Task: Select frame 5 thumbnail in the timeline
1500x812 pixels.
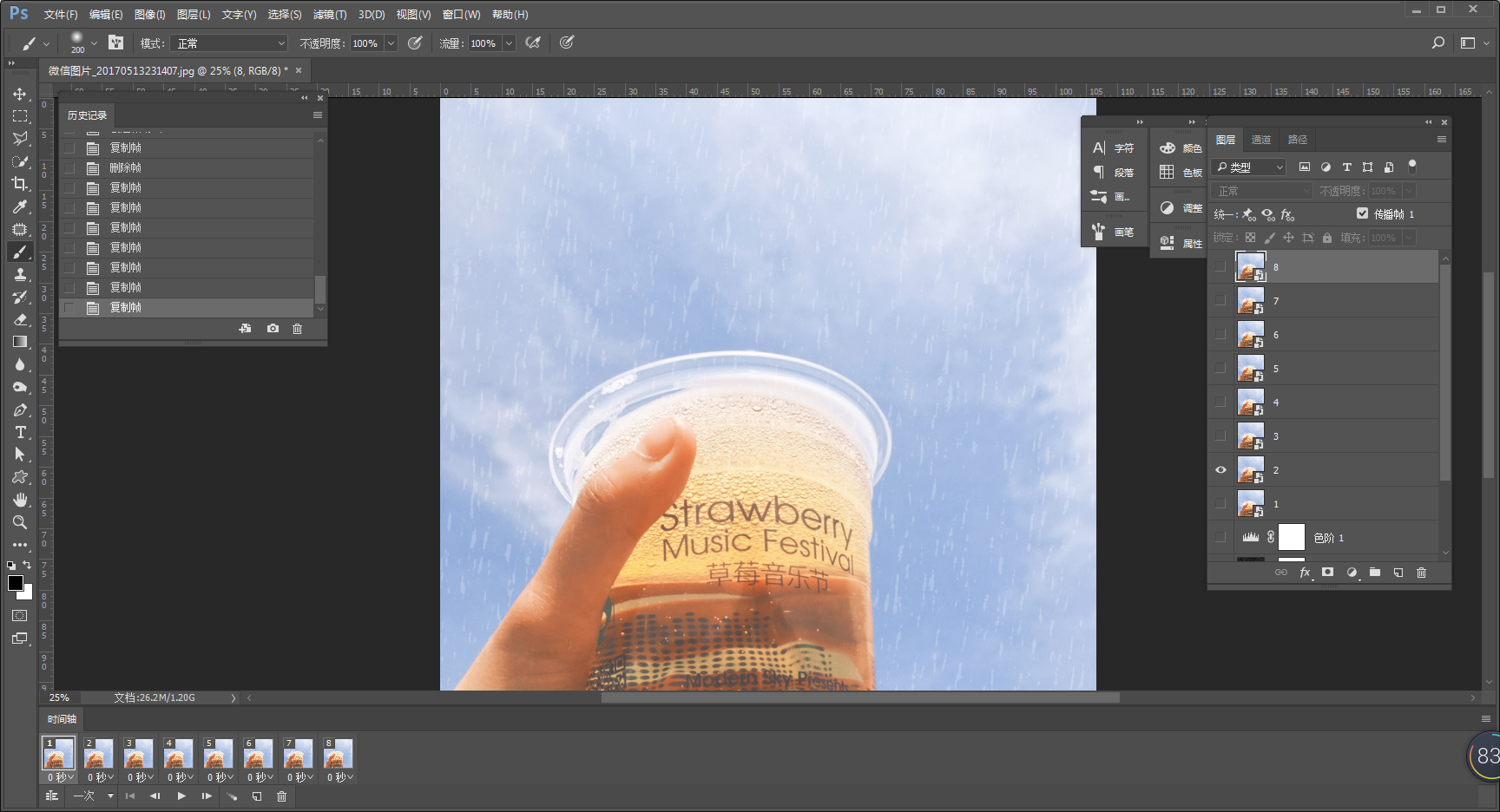Action: (218, 754)
